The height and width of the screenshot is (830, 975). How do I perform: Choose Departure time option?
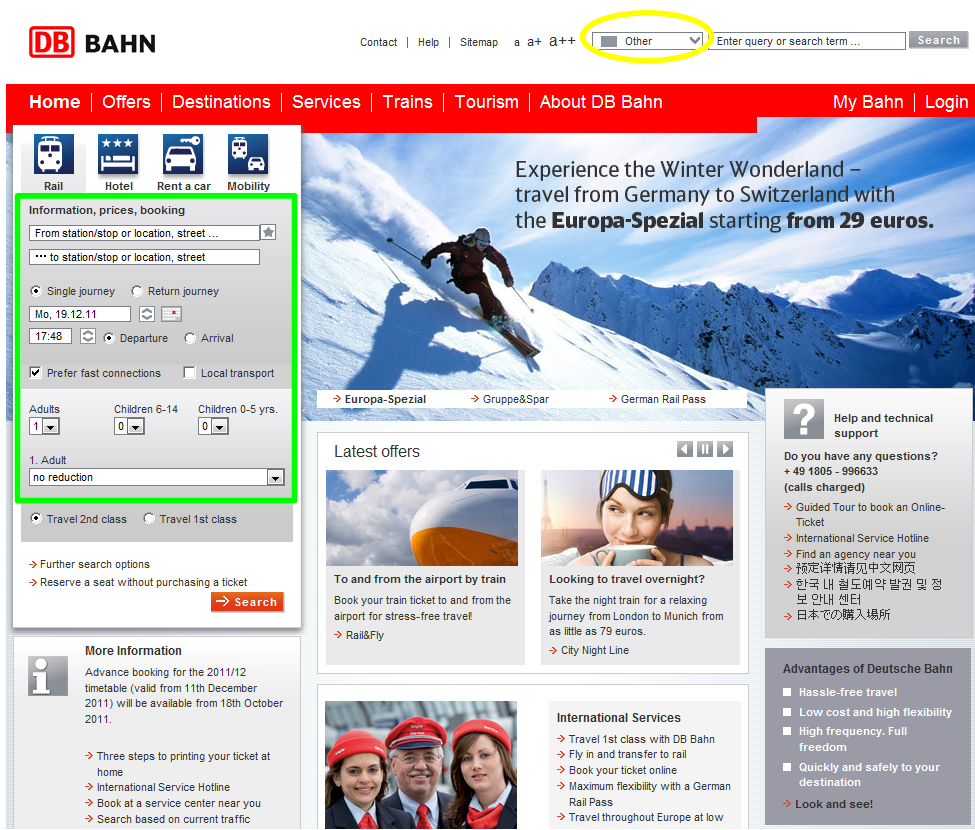point(109,338)
